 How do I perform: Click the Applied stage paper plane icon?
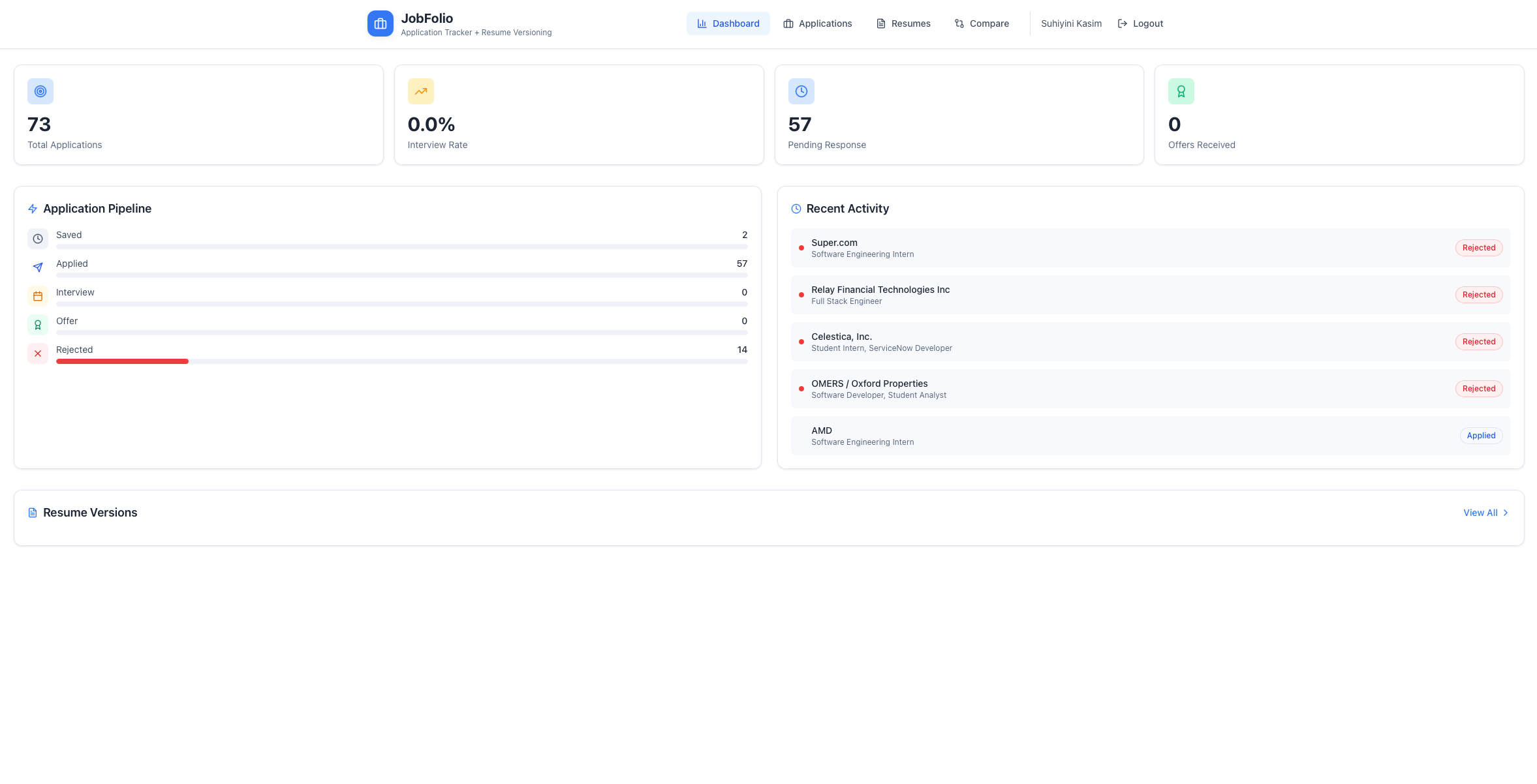coord(38,267)
